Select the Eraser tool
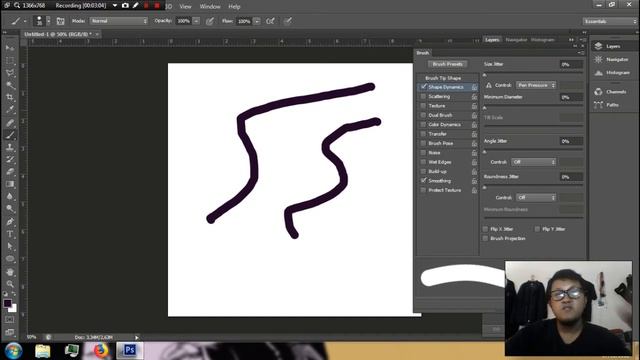This screenshot has width=640, height=360. coord(10,172)
